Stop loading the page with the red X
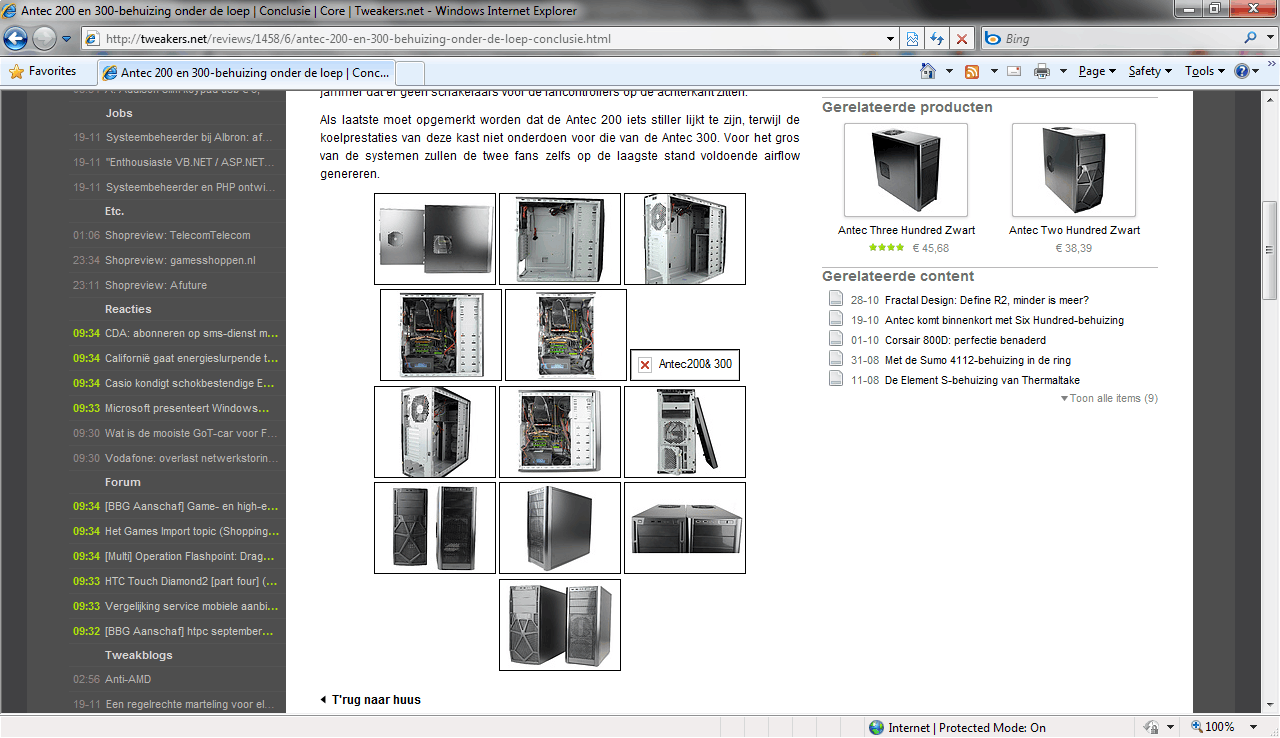The image size is (1280, 738). (x=961, y=39)
